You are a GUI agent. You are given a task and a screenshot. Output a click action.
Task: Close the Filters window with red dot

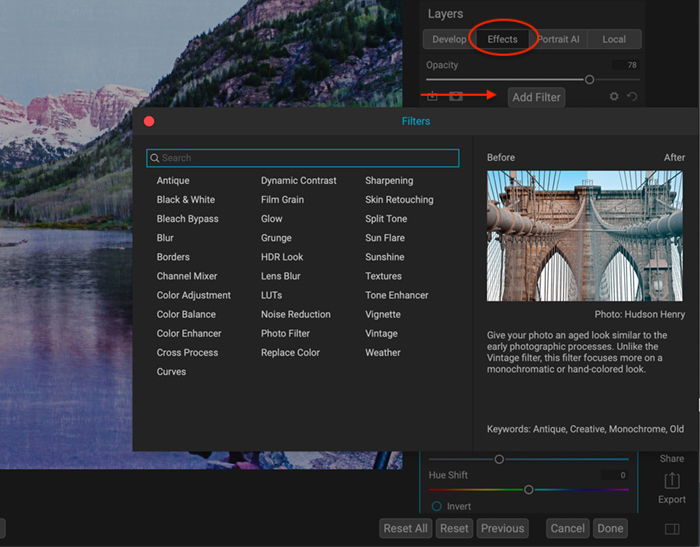(149, 121)
